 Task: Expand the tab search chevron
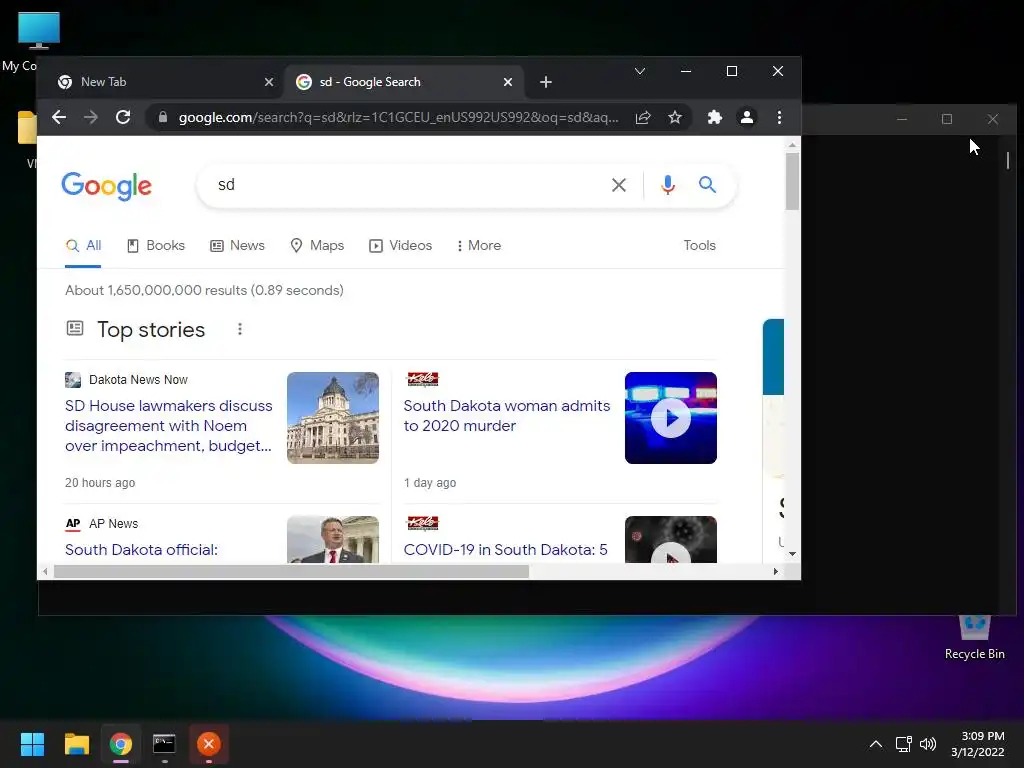tap(640, 71)
